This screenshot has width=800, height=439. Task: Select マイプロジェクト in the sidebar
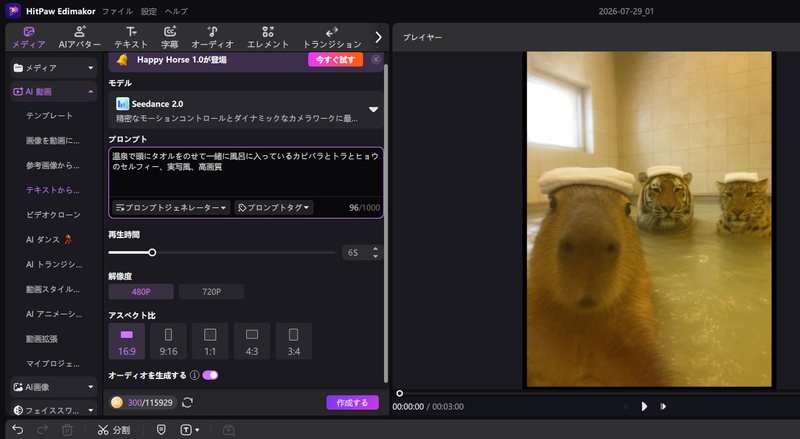click(x=53, y=363)
